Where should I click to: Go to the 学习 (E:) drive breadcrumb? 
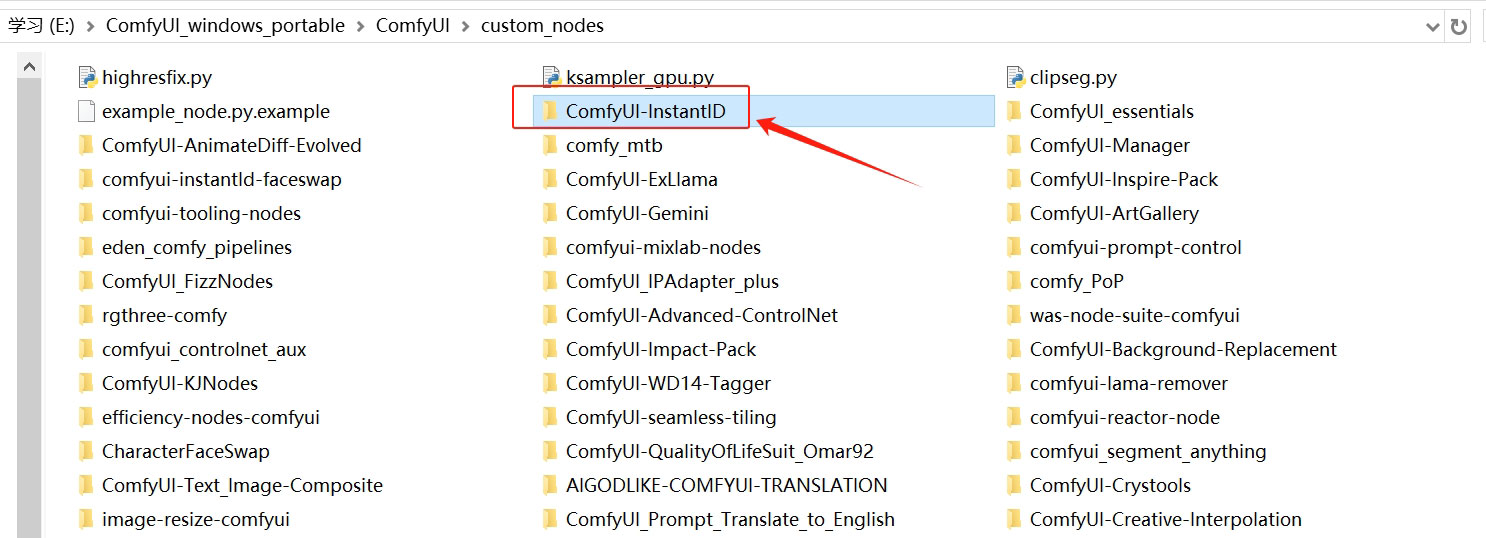coord(41,26)
